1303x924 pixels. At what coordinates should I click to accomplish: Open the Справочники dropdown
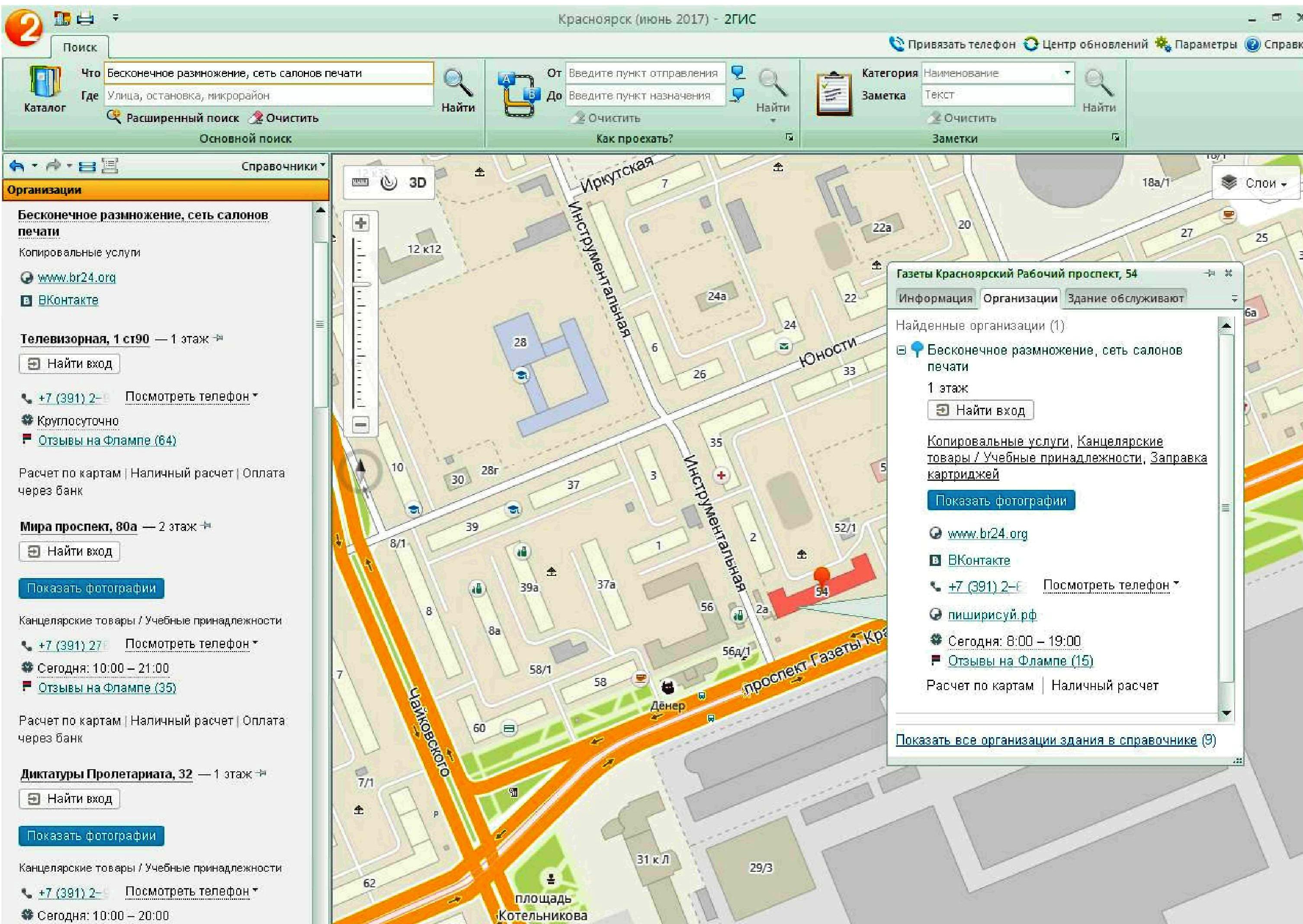283,166
